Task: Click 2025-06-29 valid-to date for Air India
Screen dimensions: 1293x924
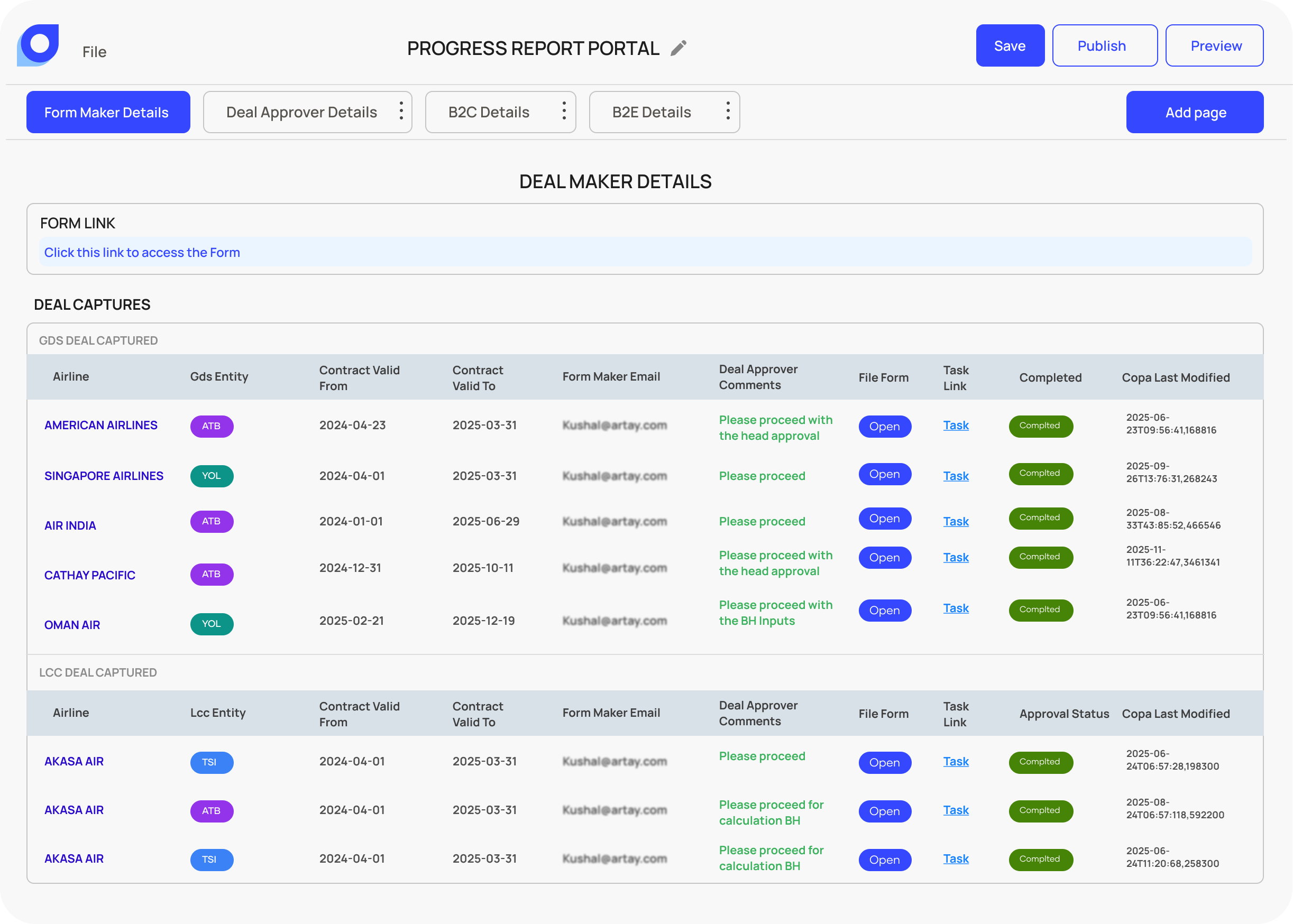Action: point(486,521)
